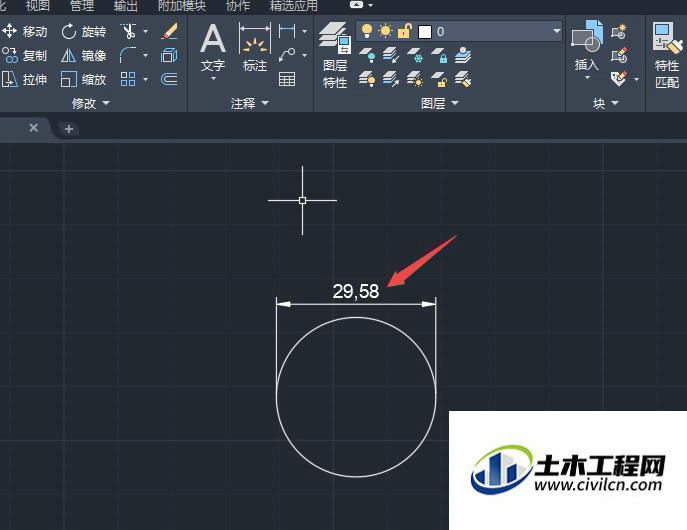687x530 pixels.
Task: Close the current drawing tab
Action: point(34,128)
